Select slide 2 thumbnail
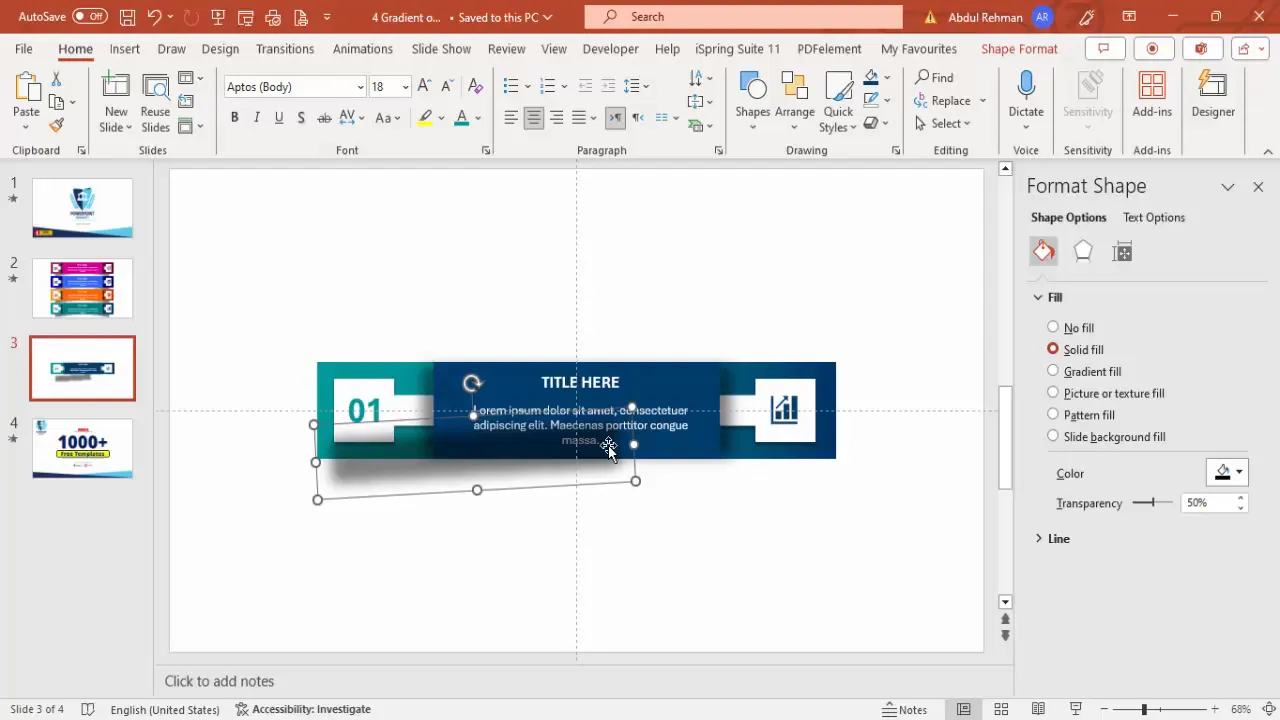 82,288
